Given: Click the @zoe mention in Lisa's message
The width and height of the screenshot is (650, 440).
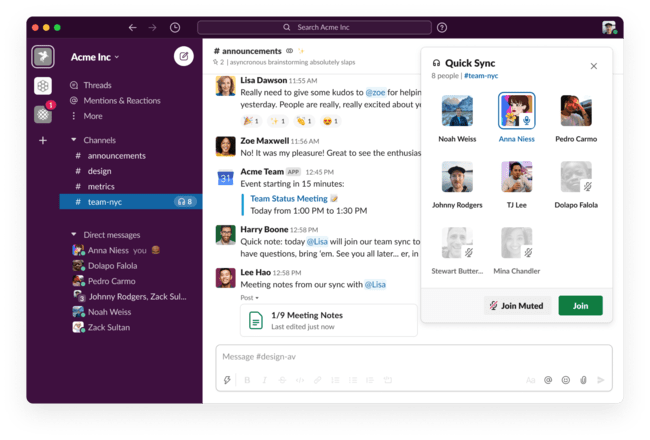Looking at the screenshot, I should 375,92.
